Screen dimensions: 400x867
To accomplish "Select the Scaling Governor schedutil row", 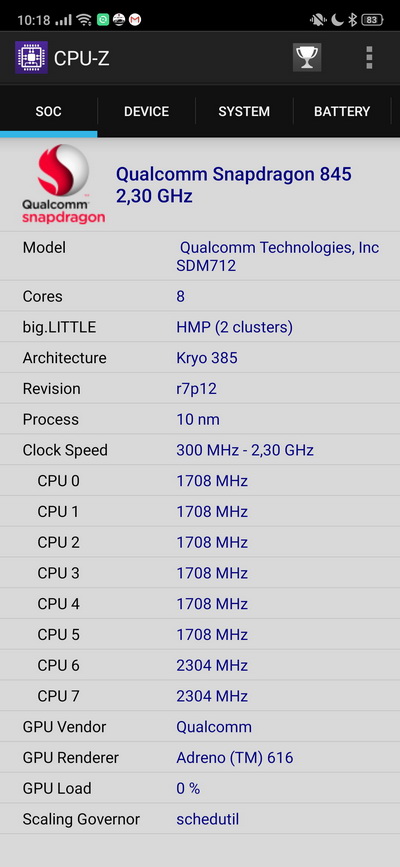I will (x=200, y=819).
